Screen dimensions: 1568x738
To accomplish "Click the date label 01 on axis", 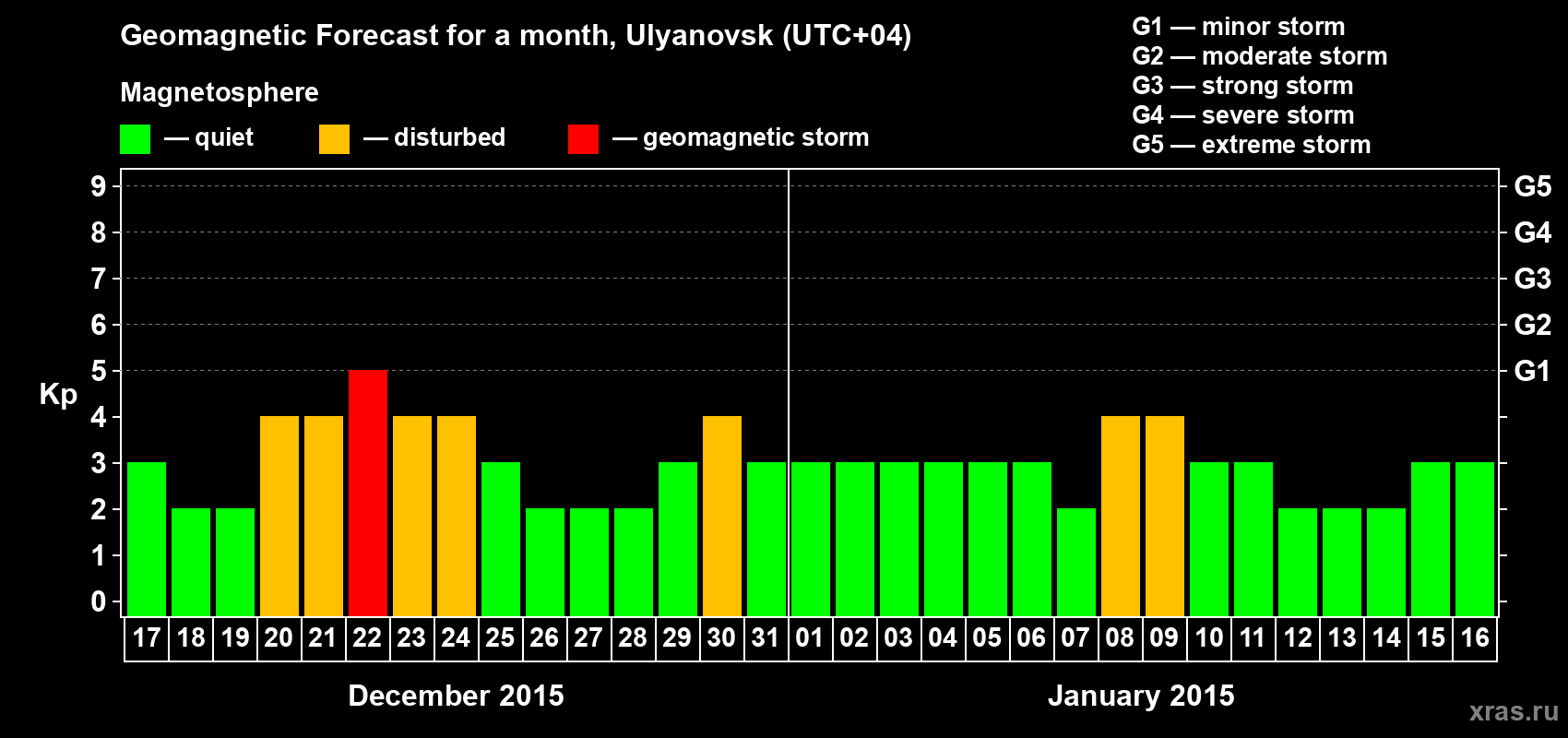I will click(810, 637).
